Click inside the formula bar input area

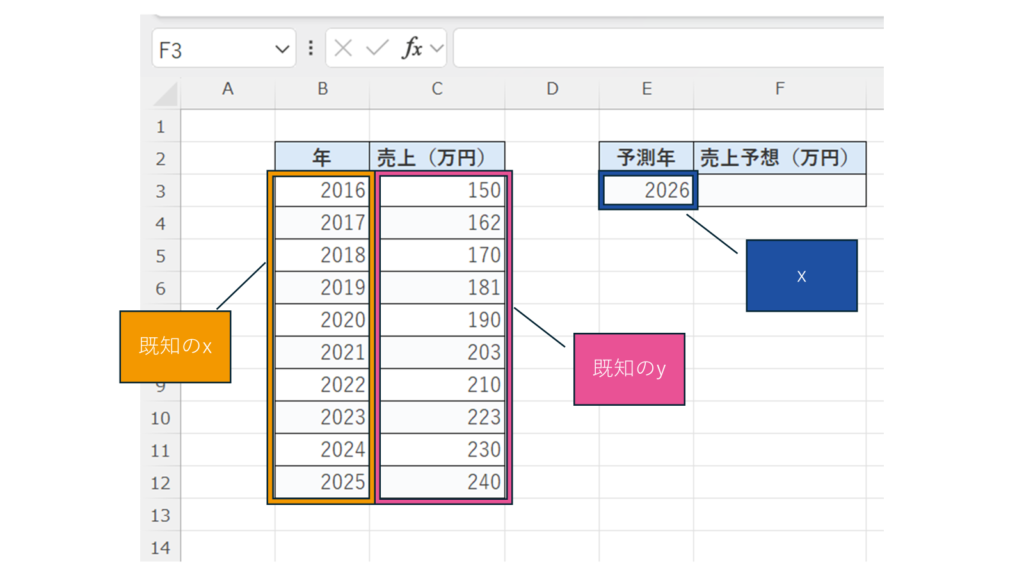click(660, 49)
